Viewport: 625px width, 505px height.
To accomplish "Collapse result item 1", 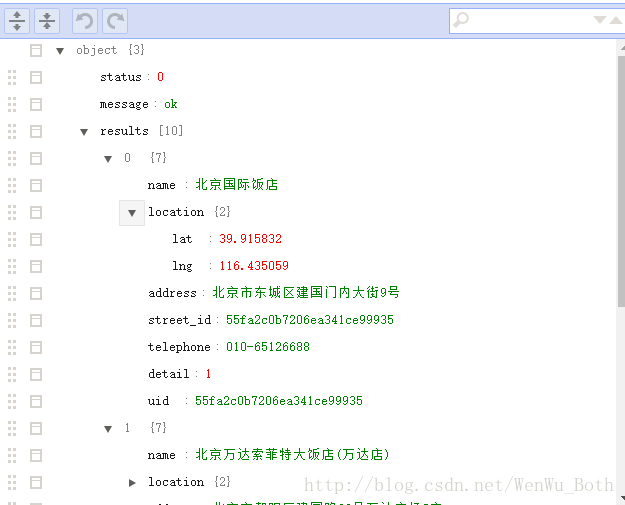I will pos(108,429).
